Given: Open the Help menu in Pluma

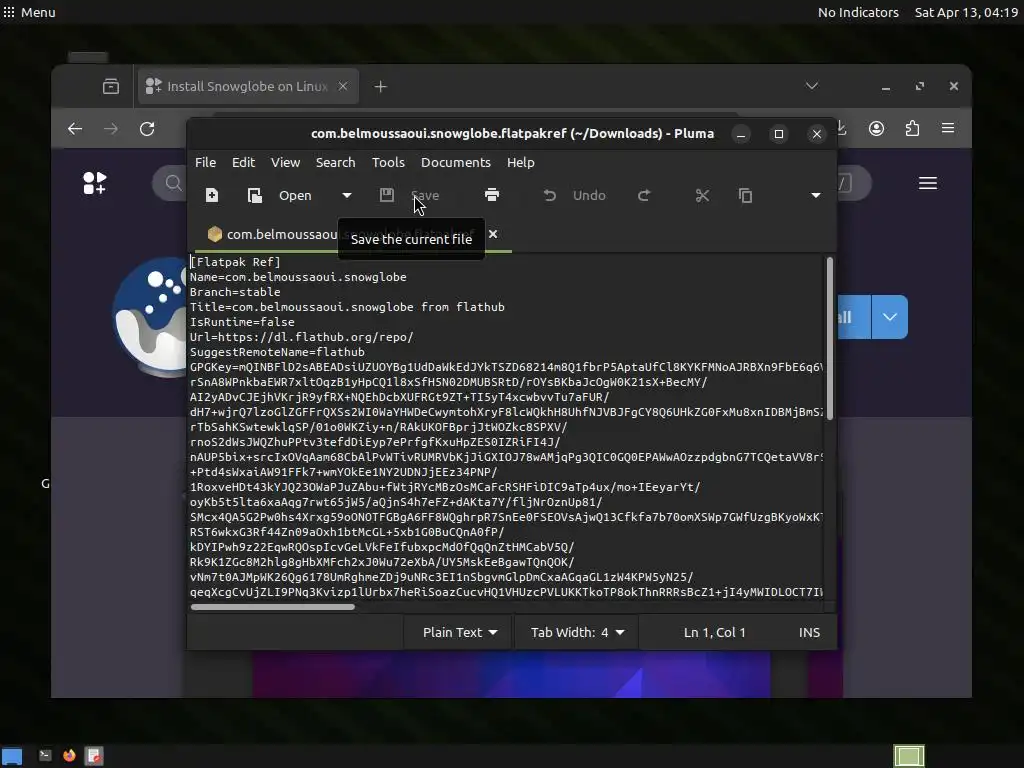Looking at the screenshot, I should (x=520, y=162).
